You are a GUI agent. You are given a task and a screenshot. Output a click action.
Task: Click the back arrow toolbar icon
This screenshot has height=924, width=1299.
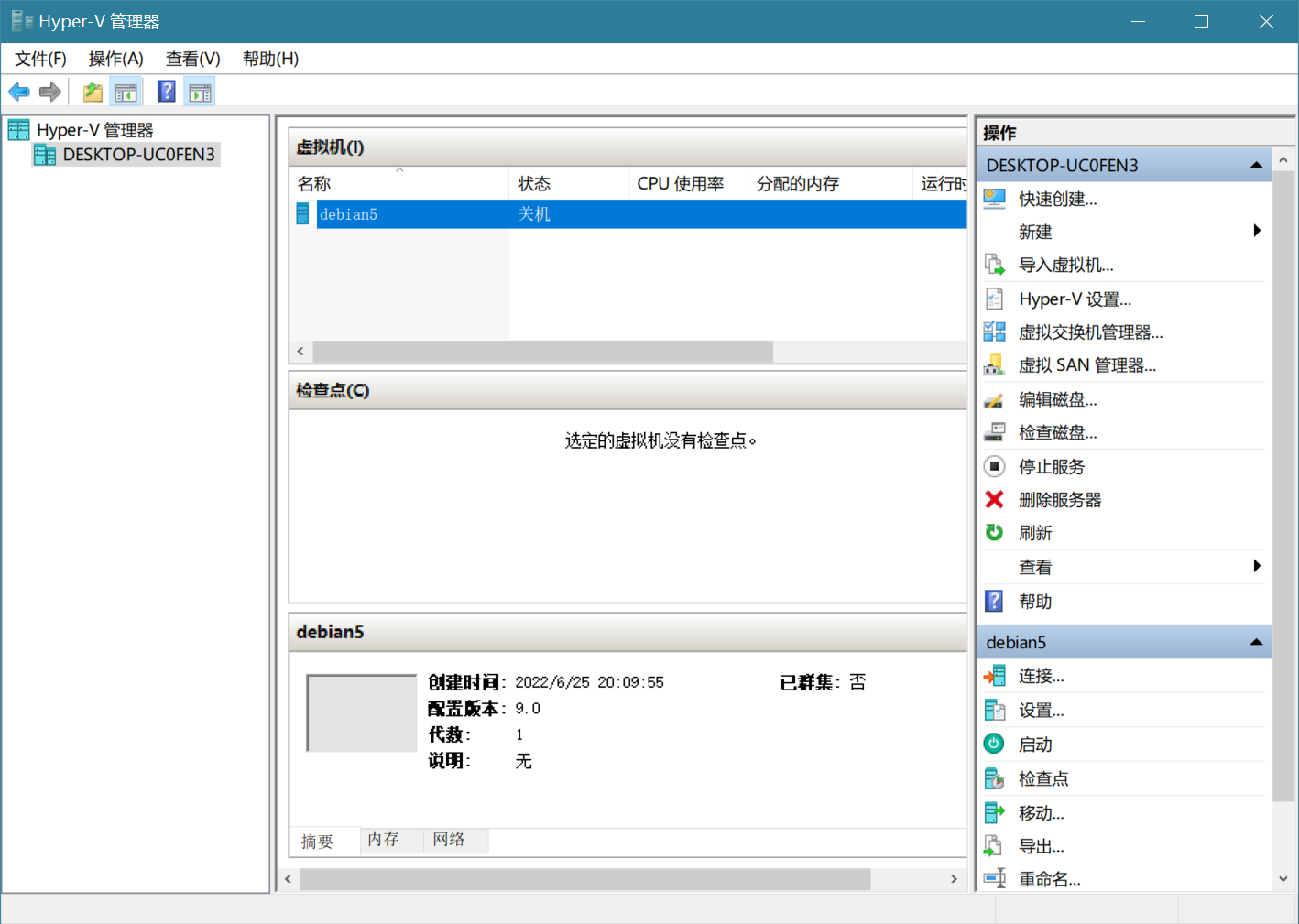[18, 92]
